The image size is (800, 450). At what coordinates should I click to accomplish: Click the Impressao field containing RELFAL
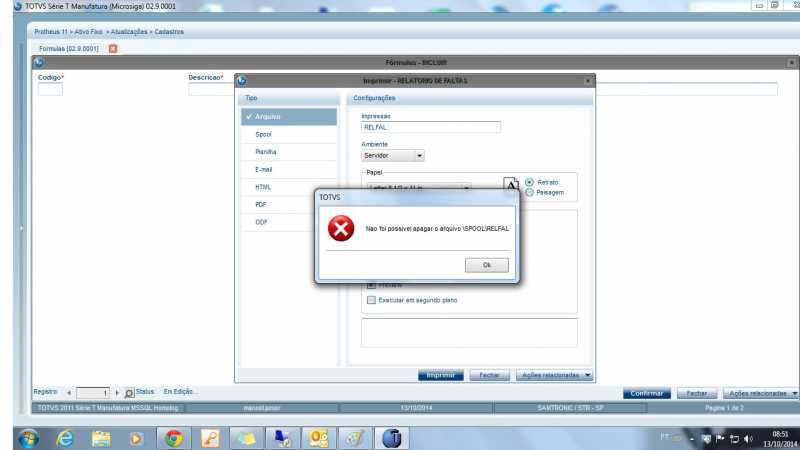431,127
